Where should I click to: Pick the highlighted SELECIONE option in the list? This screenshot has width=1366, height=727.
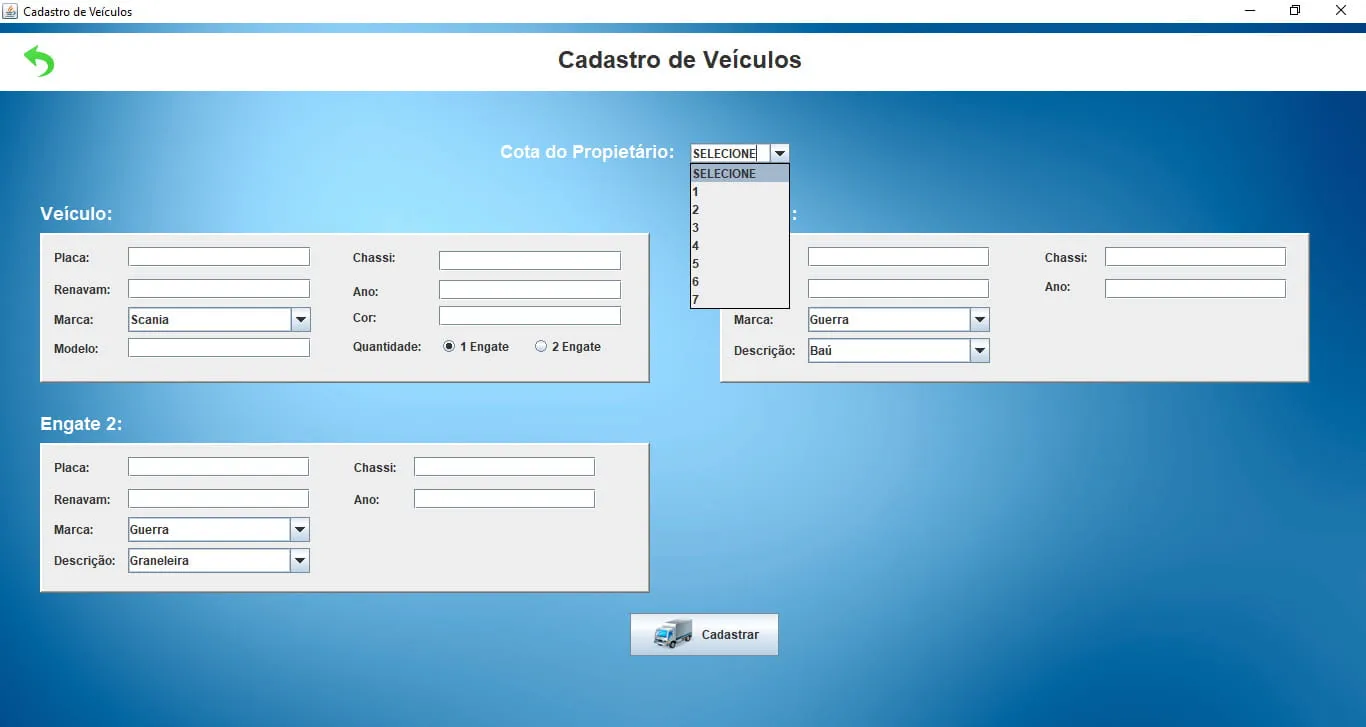(x=740, y=174)
